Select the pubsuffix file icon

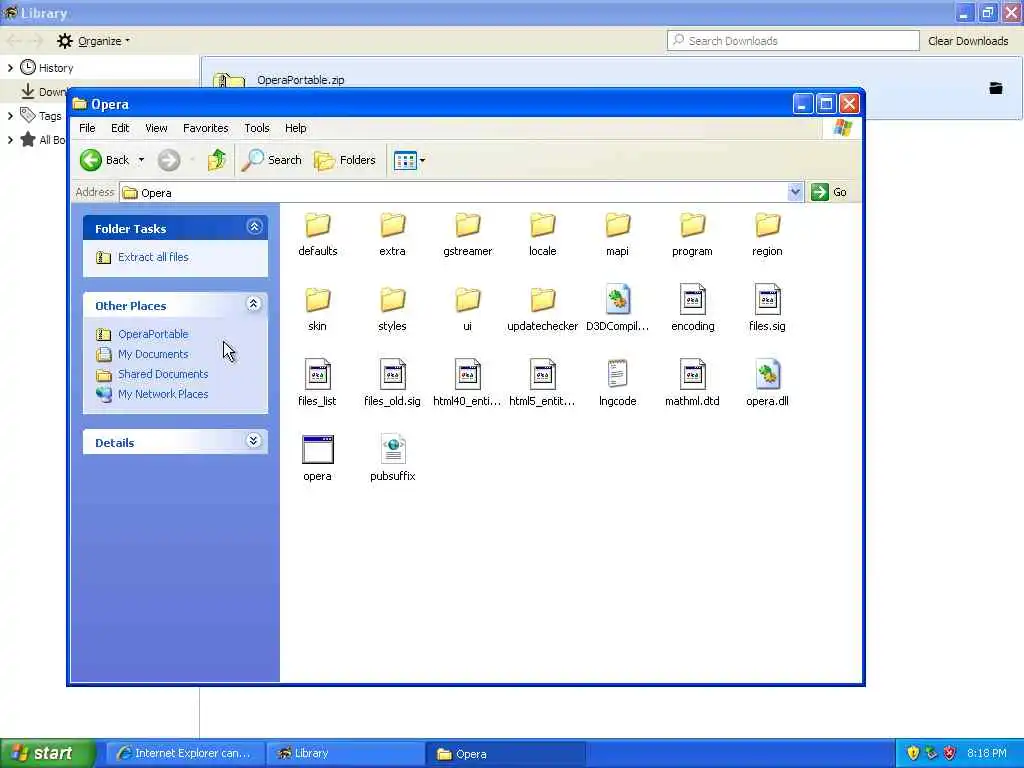[392, 449]
